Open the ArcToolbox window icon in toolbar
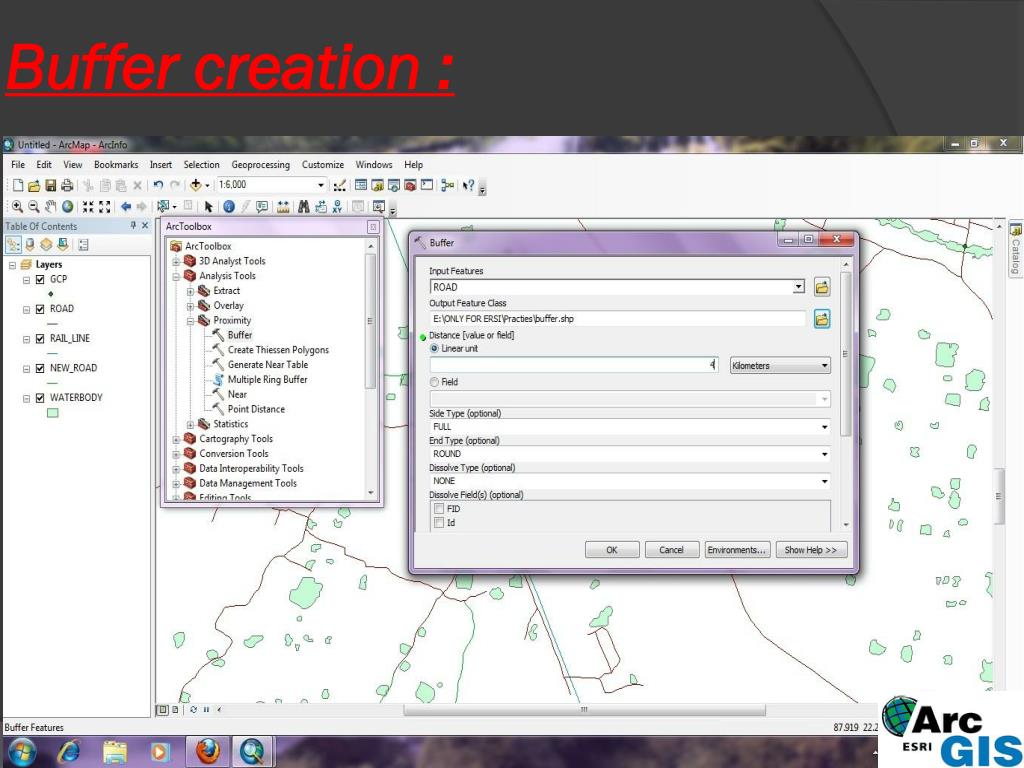This screenshot has height=768, width=1024. tap(410, 185)
